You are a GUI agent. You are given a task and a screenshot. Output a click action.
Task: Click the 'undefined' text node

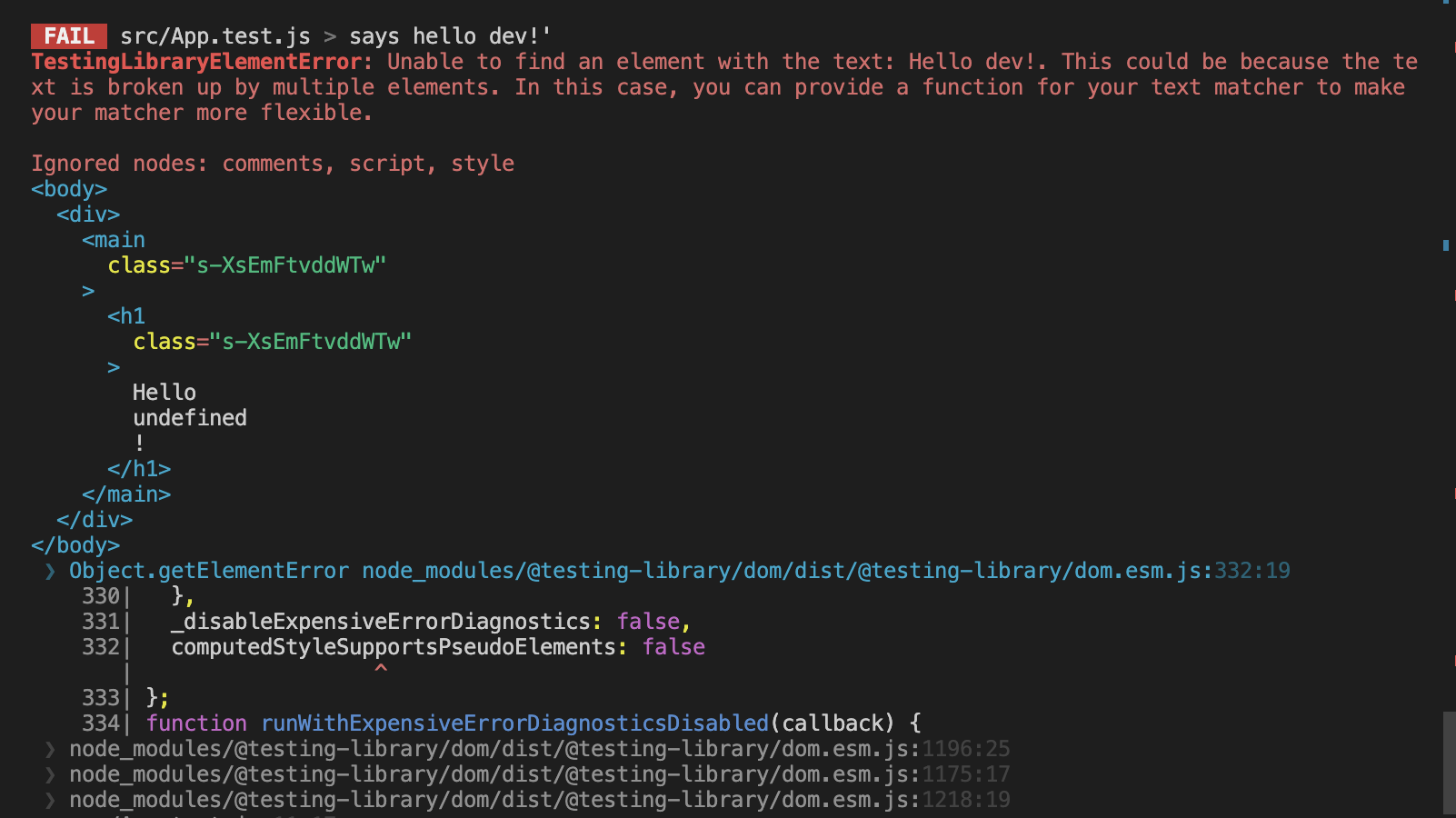click(190, 418)
